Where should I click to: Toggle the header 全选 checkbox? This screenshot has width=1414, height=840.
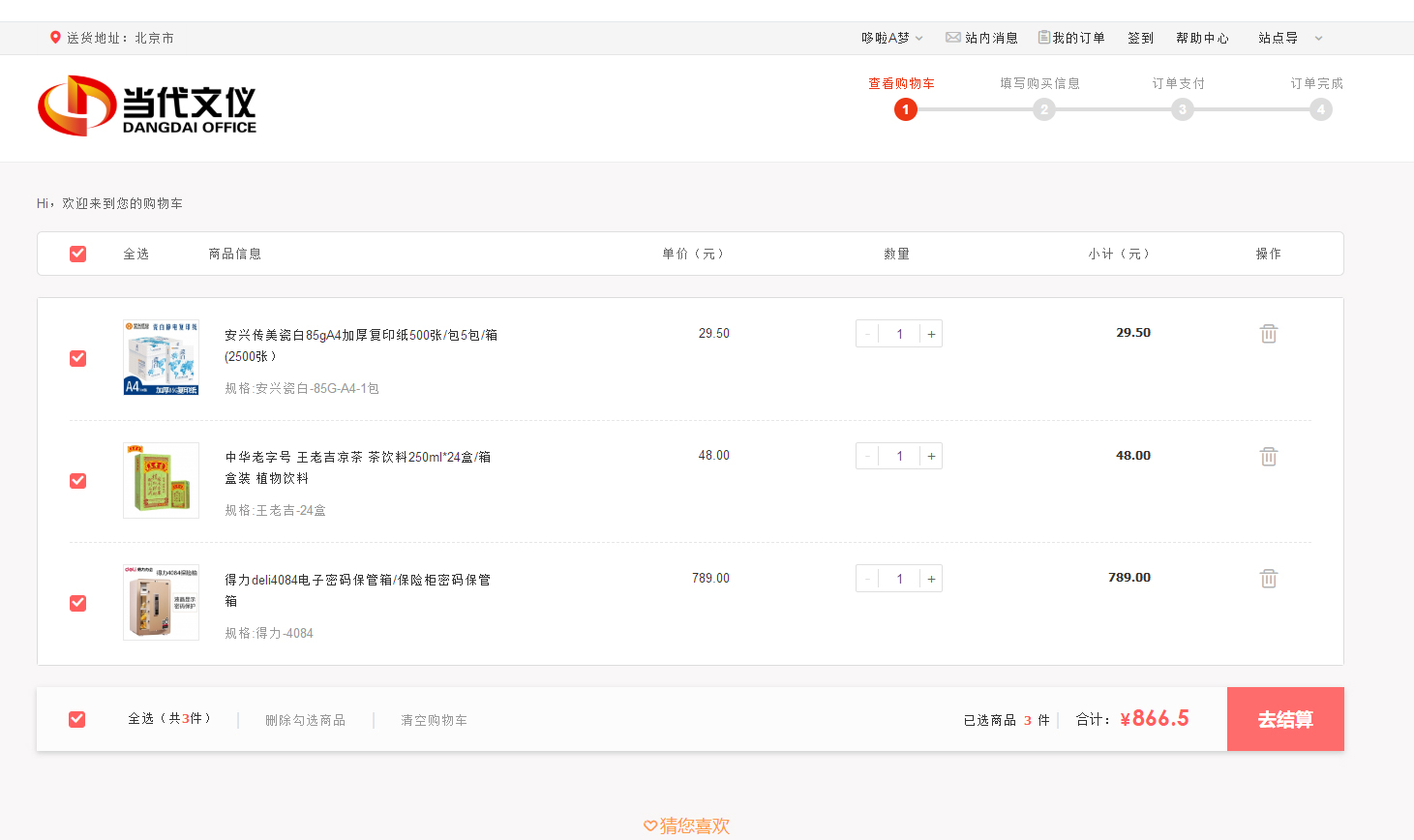[78, 254]
